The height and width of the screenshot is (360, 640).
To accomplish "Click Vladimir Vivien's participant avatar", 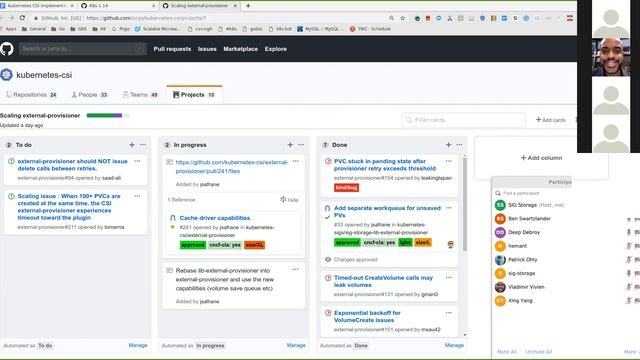I will coord(500,287).
